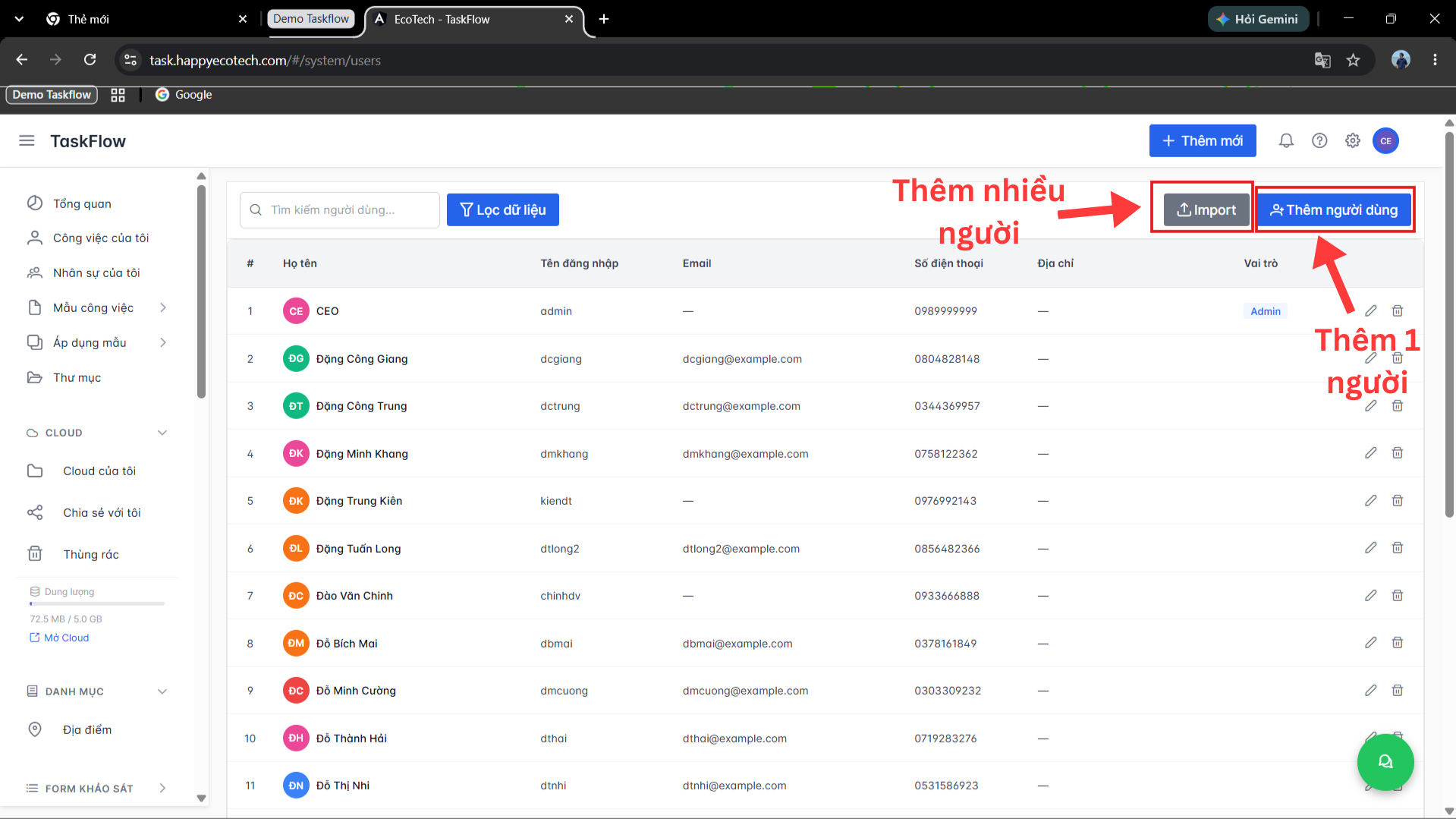
Task: Edit the CEO user row
Action: point(1370,311)
